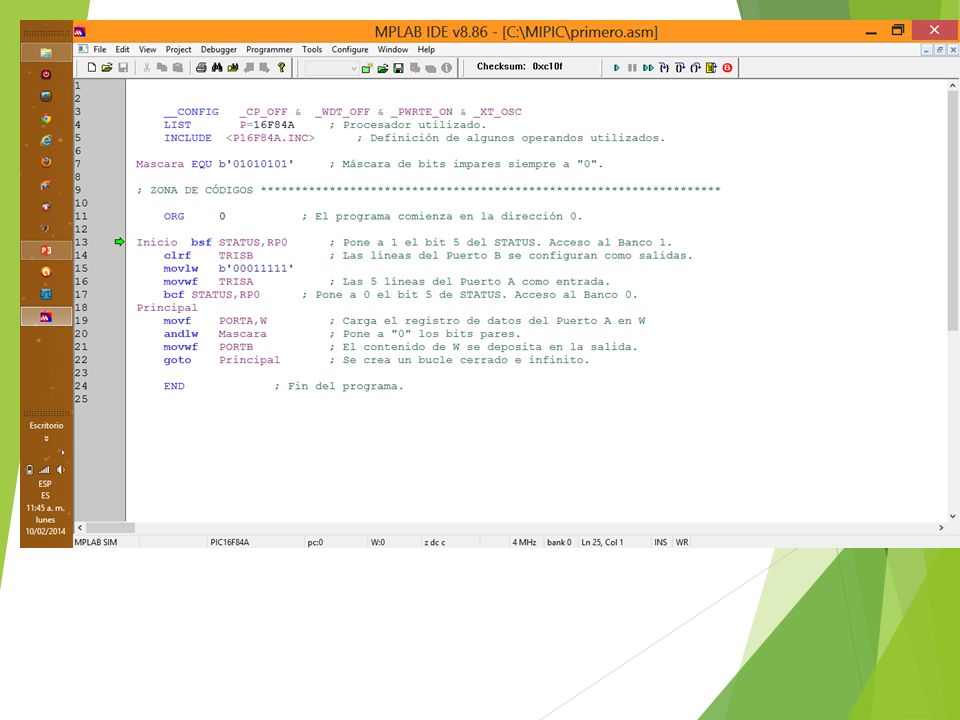Launch Internet Explorer from the taskbar
960x720 pixels.
pos(46,141)
